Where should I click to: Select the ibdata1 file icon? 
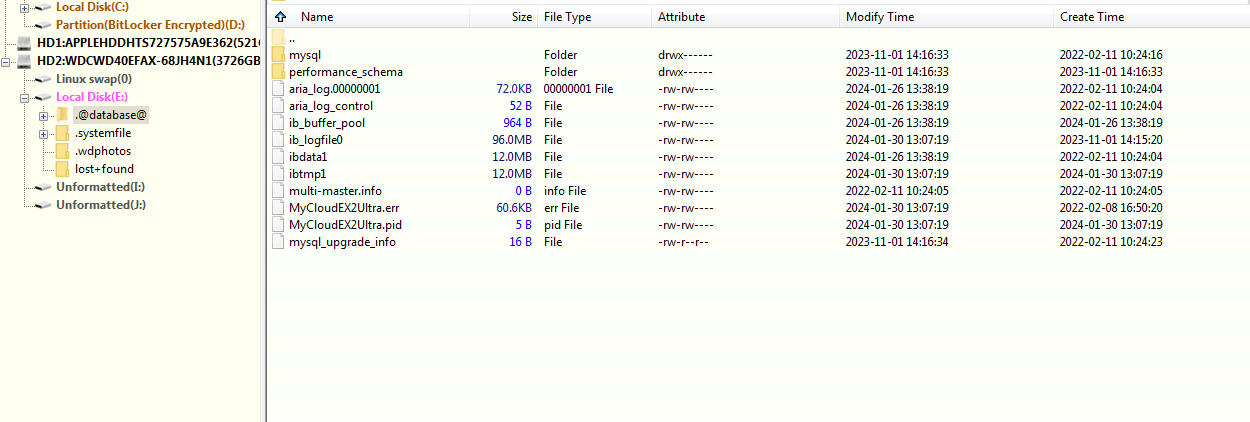(x=278, y=157)
